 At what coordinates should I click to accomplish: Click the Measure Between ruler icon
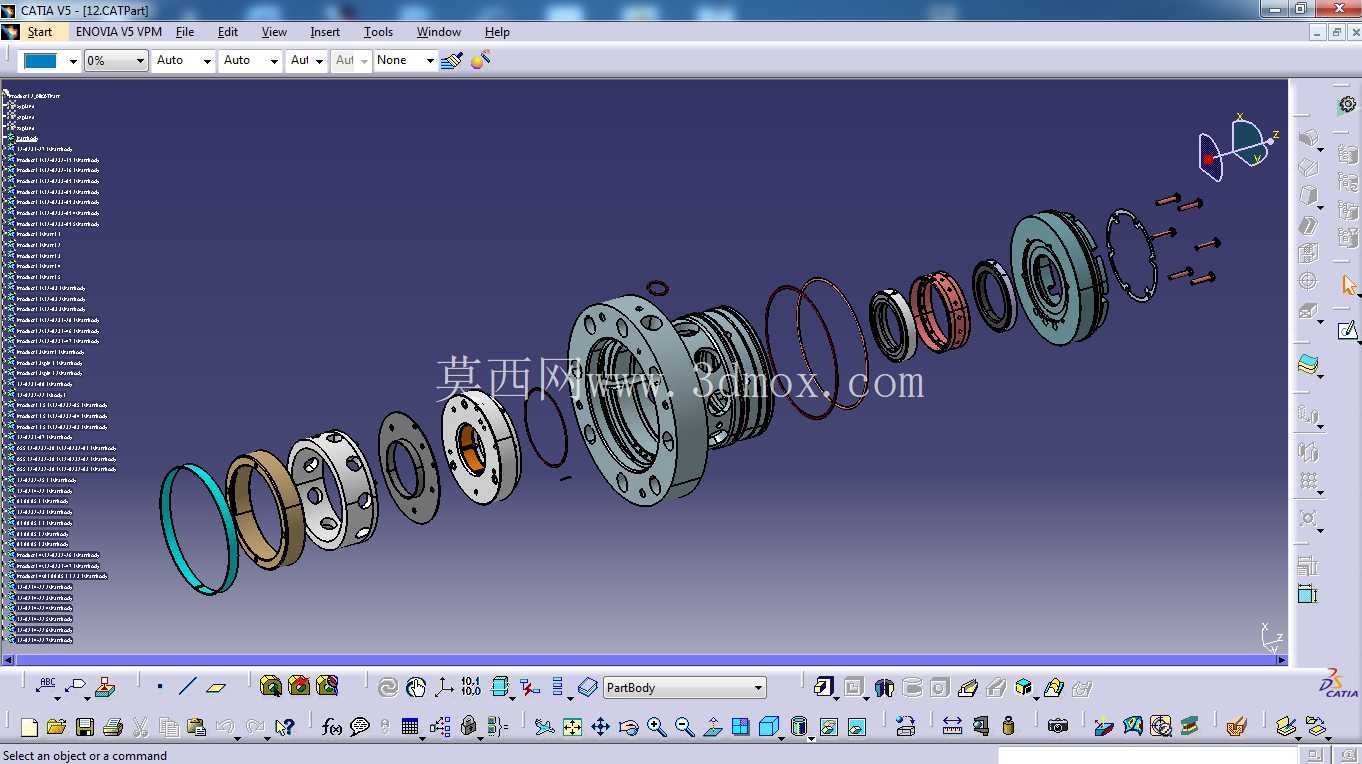(x=952, y=727)
